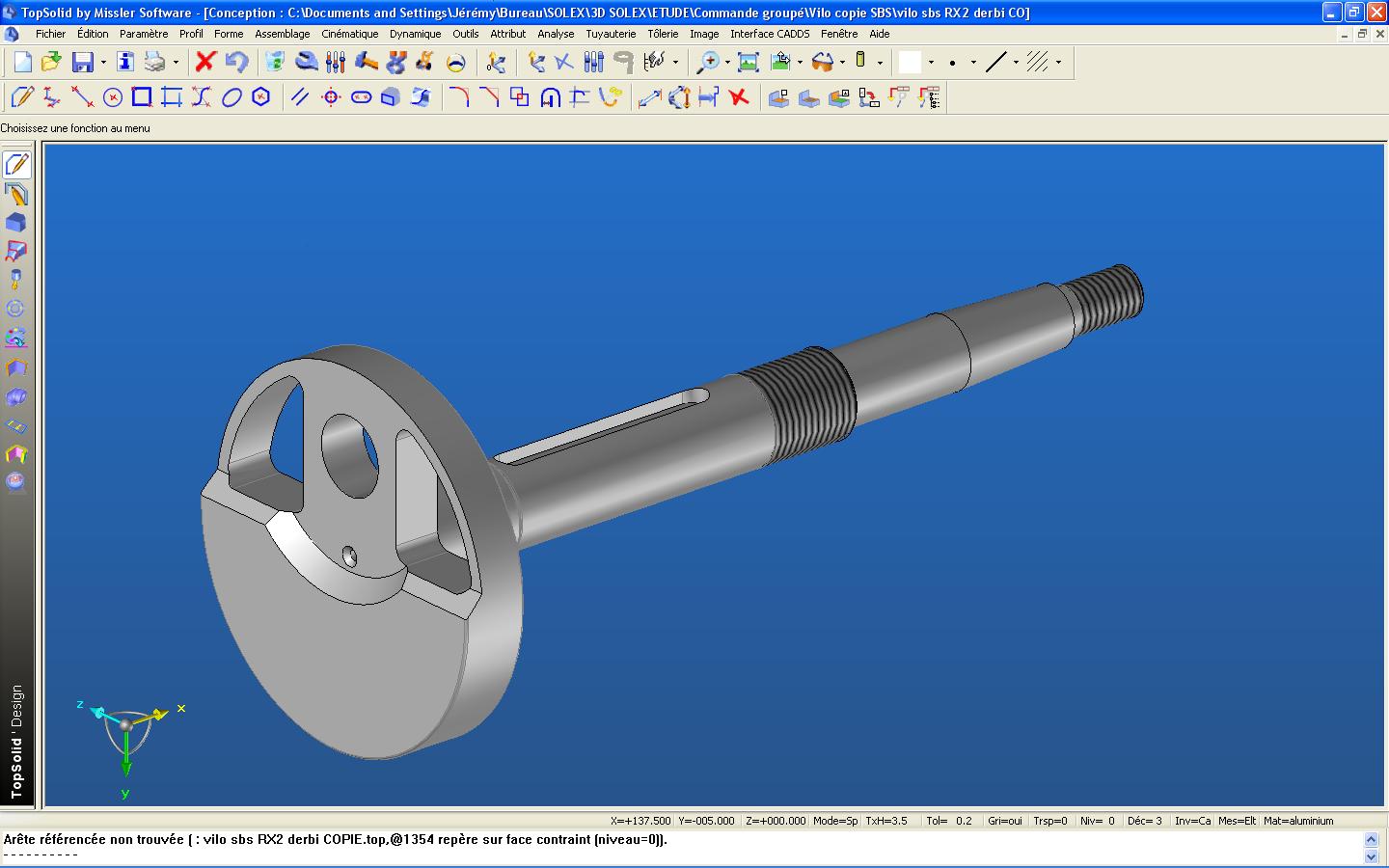Expand the zoom magnifier dropdown arrow
This screenshot has height=868, width=1389.
tap(727, 63)
